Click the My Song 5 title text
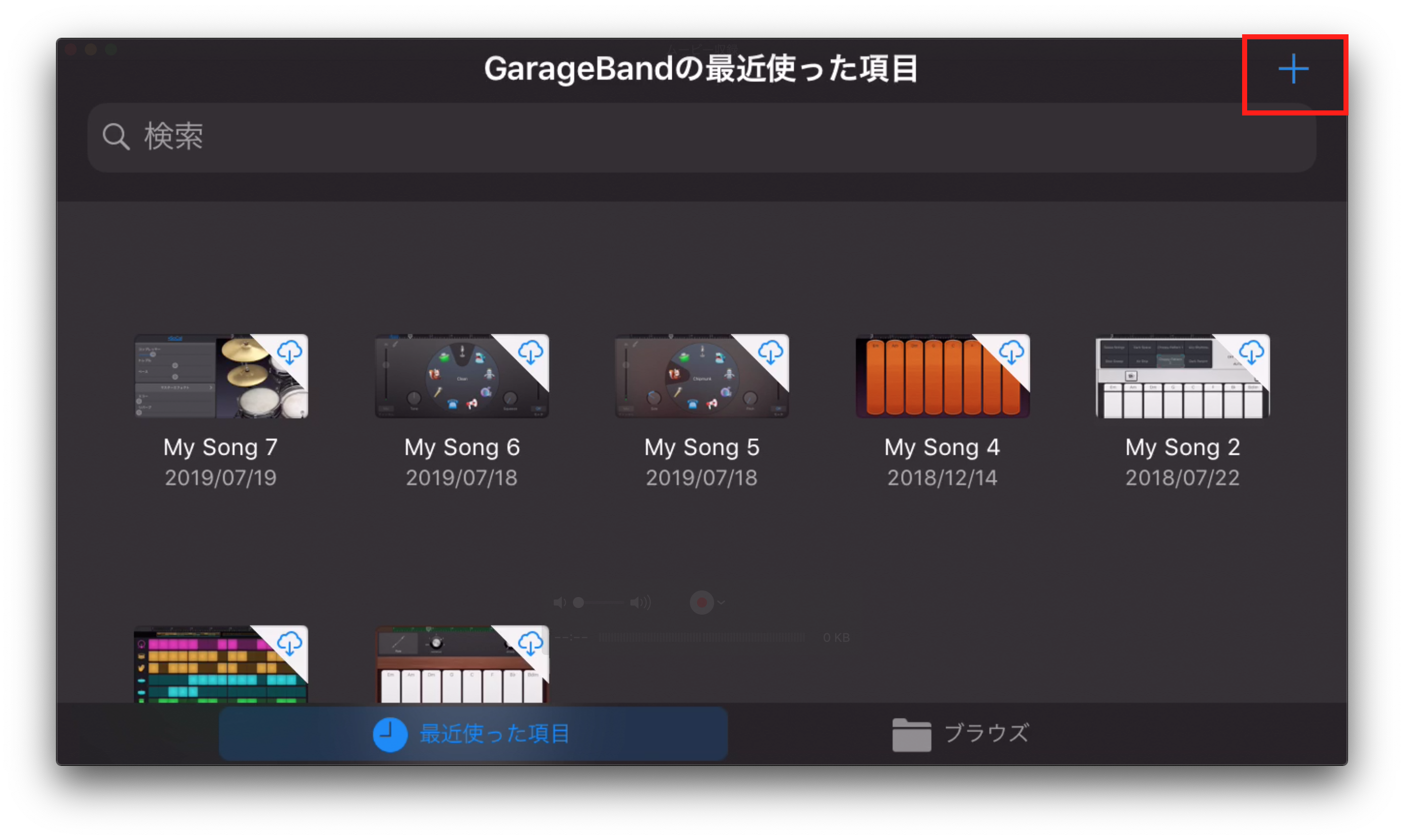The width and height of the screenshot is (1404, 840). pyautogui.click(x=702, y=447)
